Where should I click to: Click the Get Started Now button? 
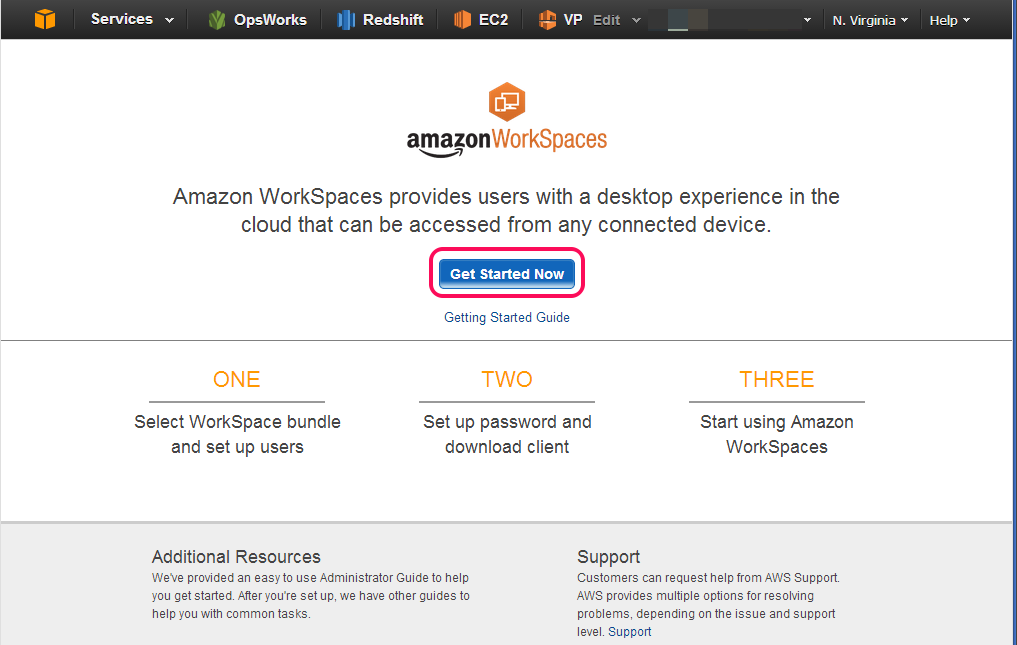click(507, 274)
